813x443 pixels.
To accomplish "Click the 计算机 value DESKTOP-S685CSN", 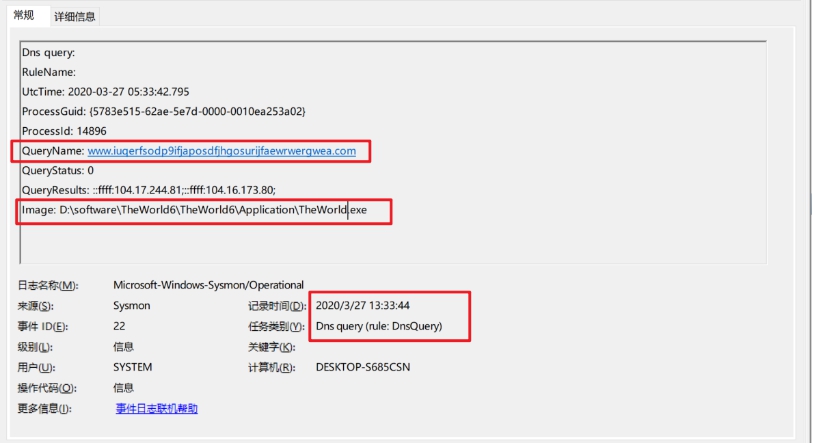I will pyautogui.click(x=363, y=367).
